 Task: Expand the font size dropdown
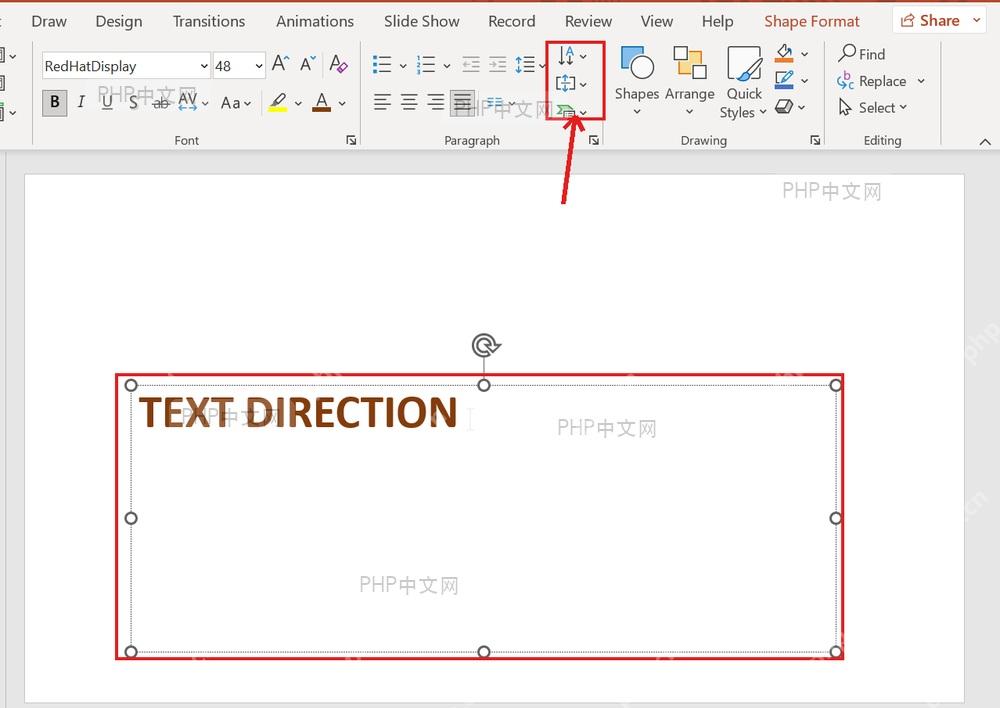(258, 66)
